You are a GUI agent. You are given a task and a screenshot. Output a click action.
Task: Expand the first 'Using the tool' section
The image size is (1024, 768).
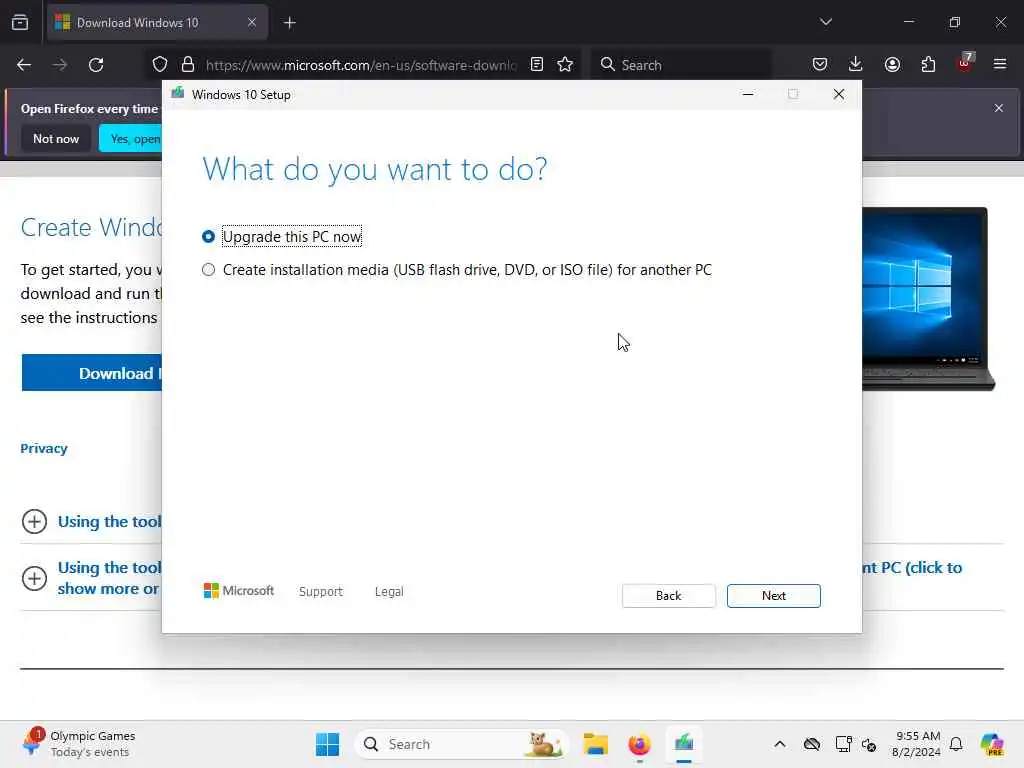(x=91, y=521)
